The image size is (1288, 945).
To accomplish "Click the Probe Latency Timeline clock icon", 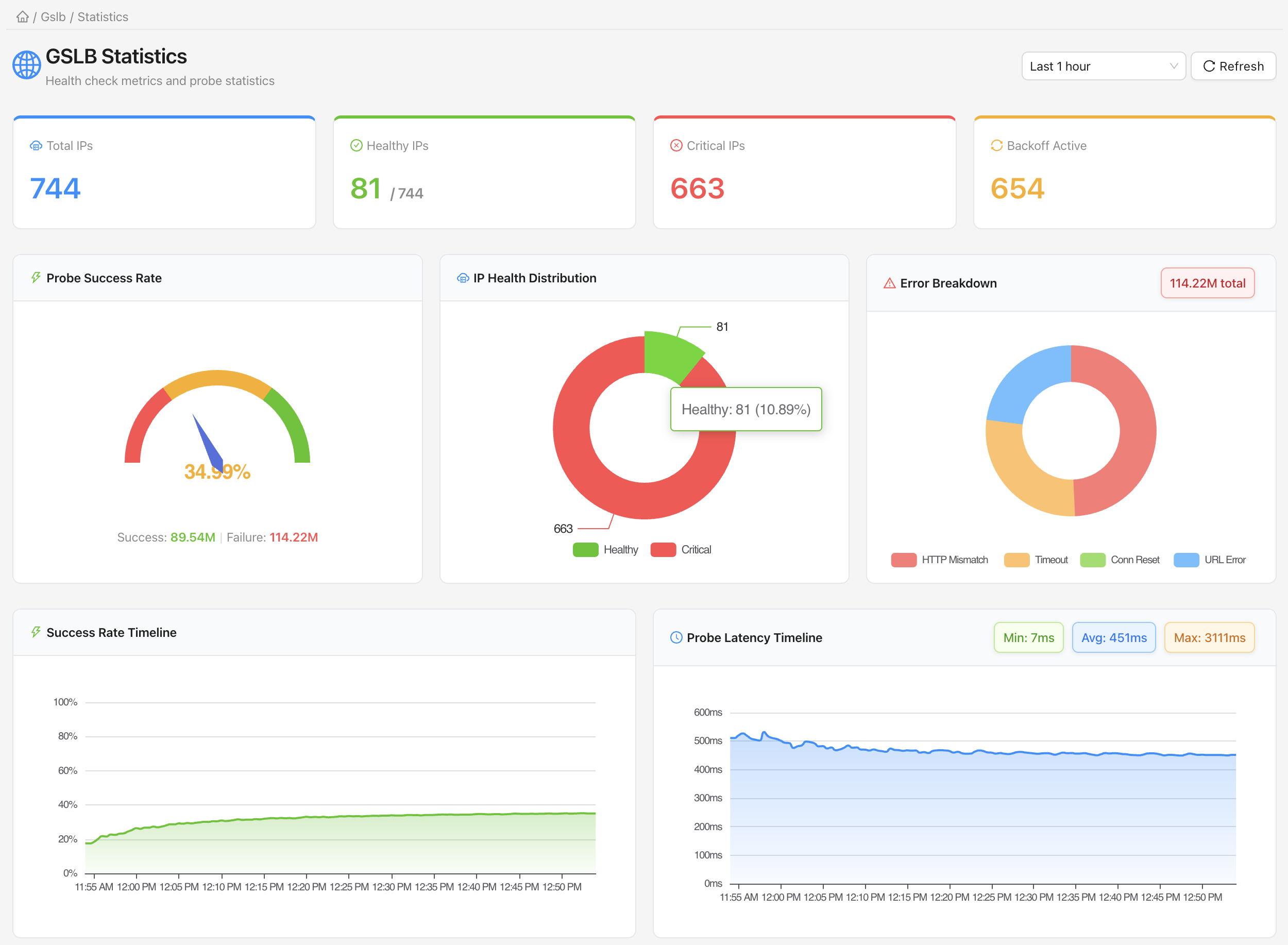I will [x=676, y=637].
